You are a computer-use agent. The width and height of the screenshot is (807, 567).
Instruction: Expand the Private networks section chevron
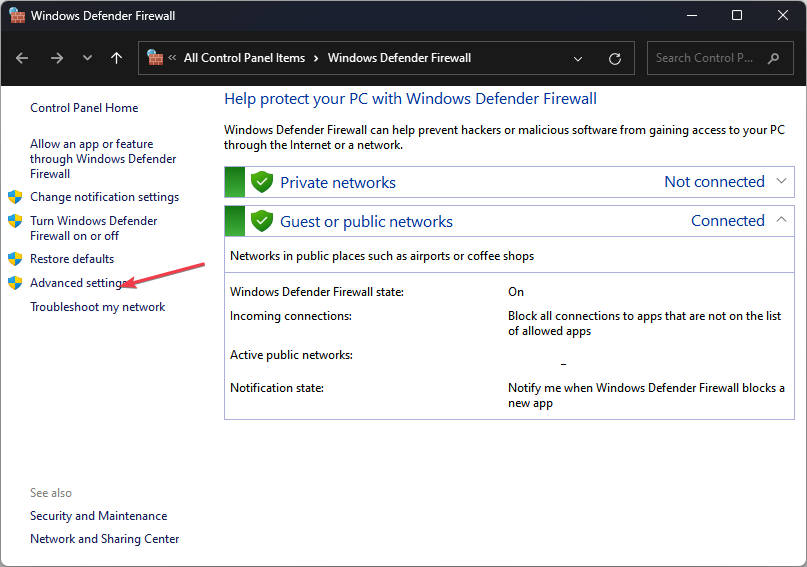[x=781, y=181]
